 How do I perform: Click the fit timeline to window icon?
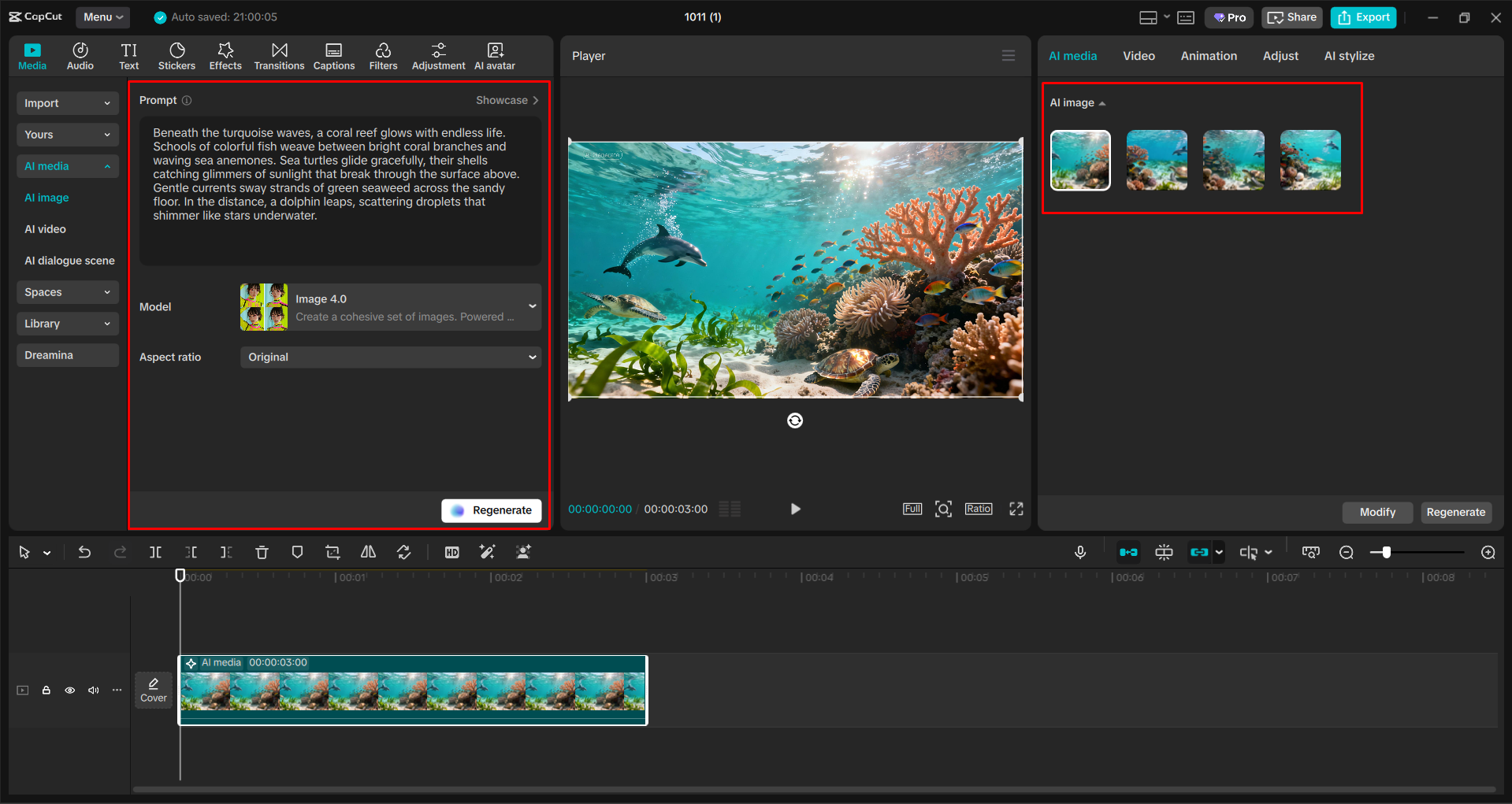[1310, 552]
